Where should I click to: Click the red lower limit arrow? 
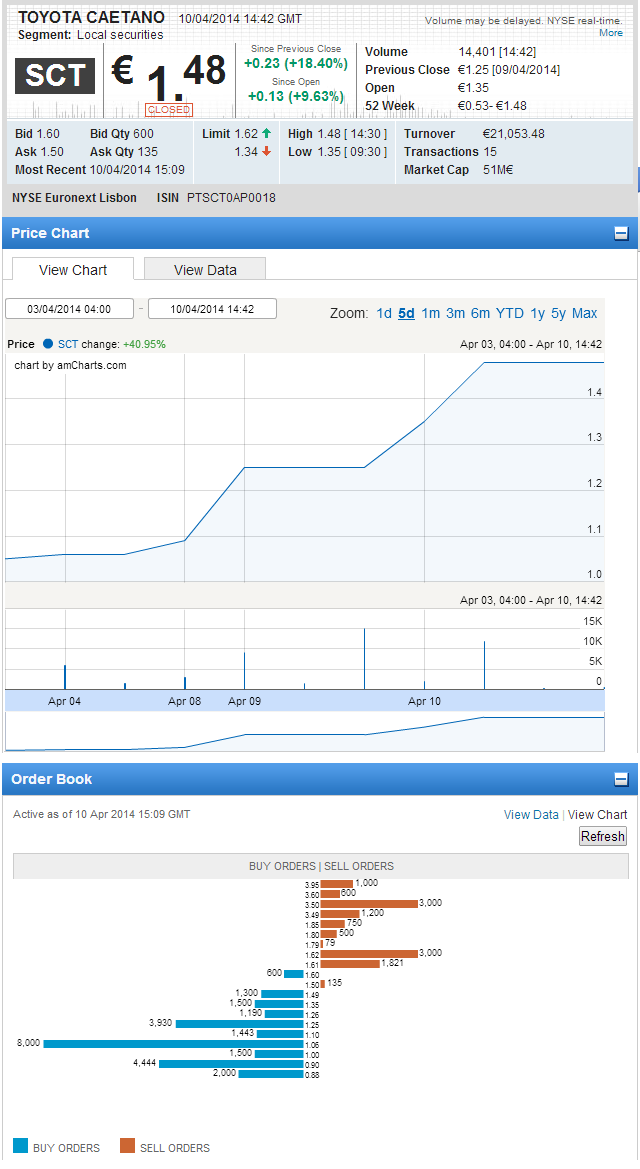point(266,151)
